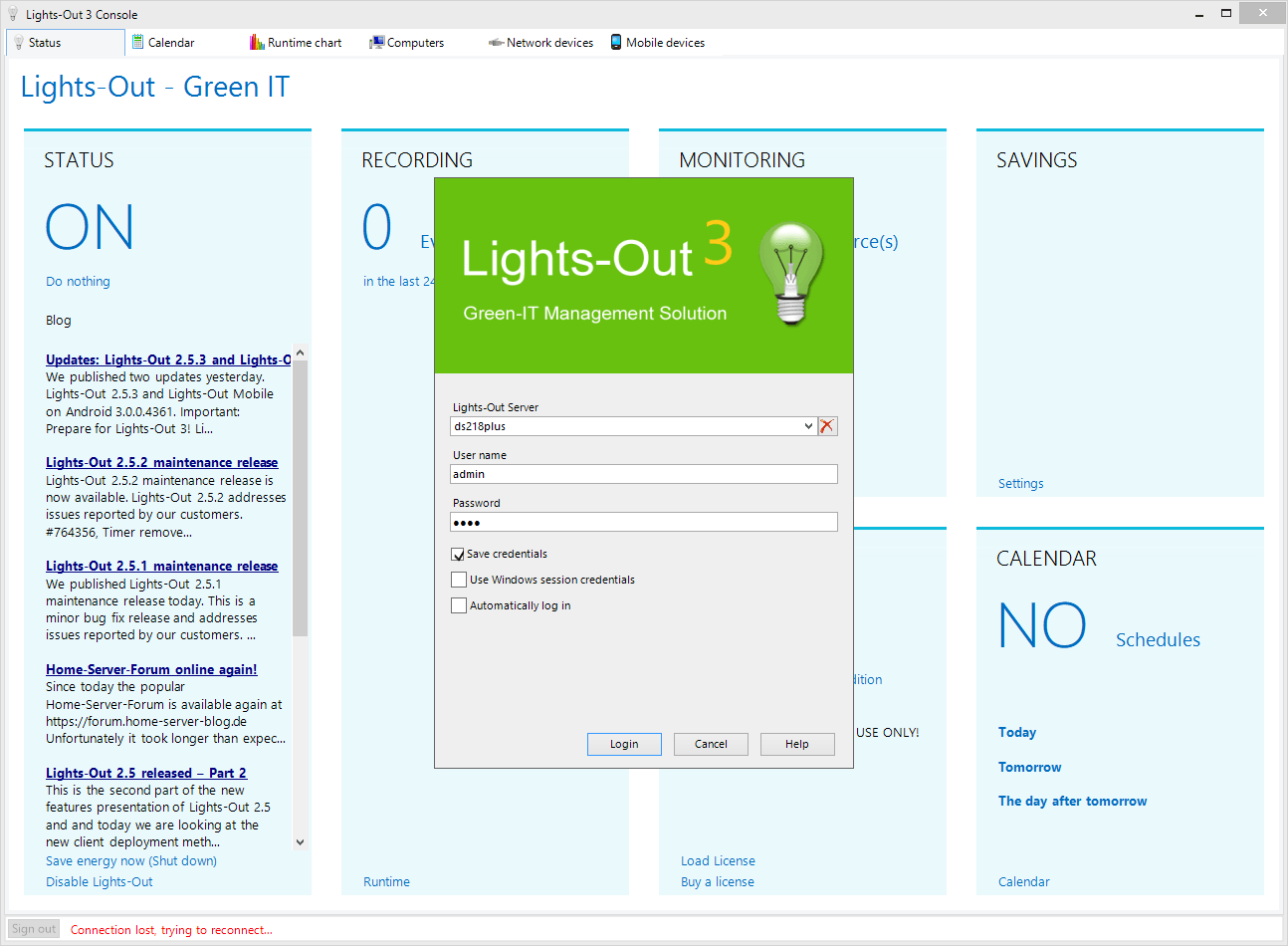This screenshot has height=946, width=1288.
Task: Click the Network devices tab icon
Action: click(x=496, y=43)
